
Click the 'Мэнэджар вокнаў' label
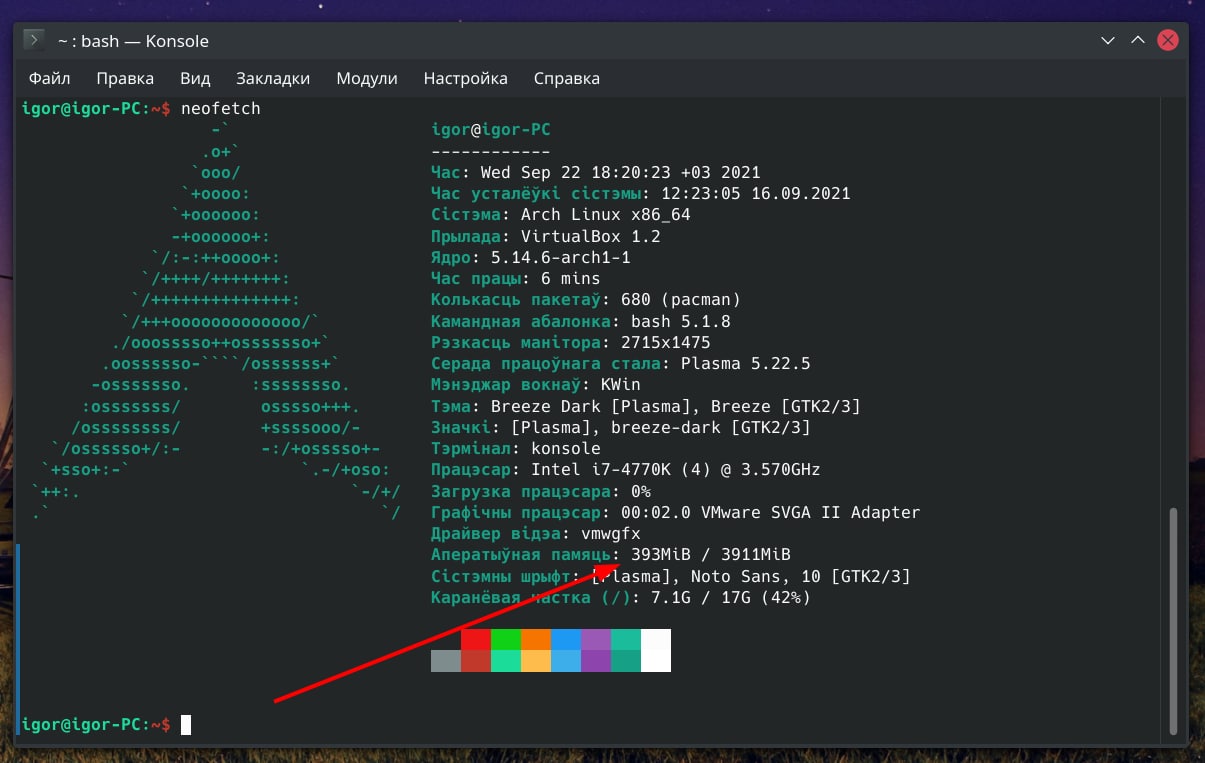click(506, 384)
